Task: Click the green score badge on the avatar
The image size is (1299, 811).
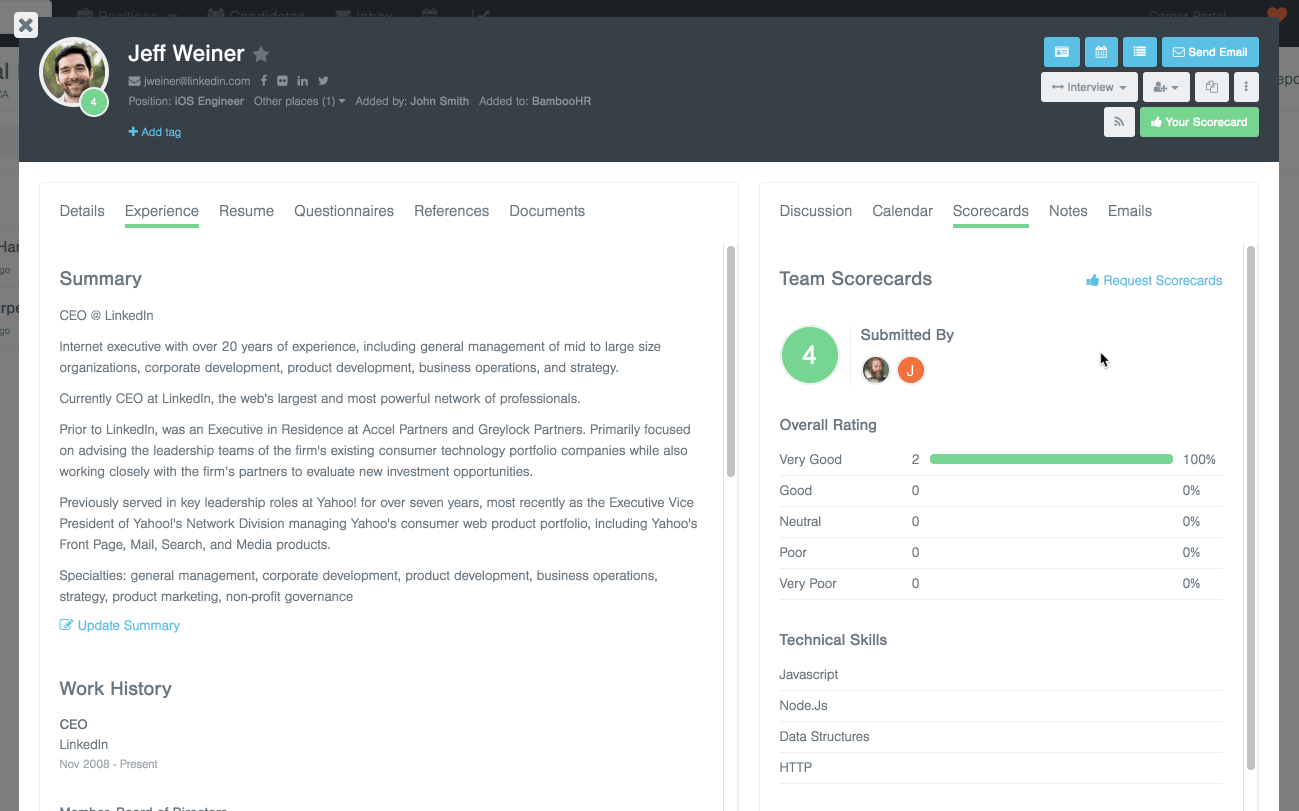Action: (94, 102)
